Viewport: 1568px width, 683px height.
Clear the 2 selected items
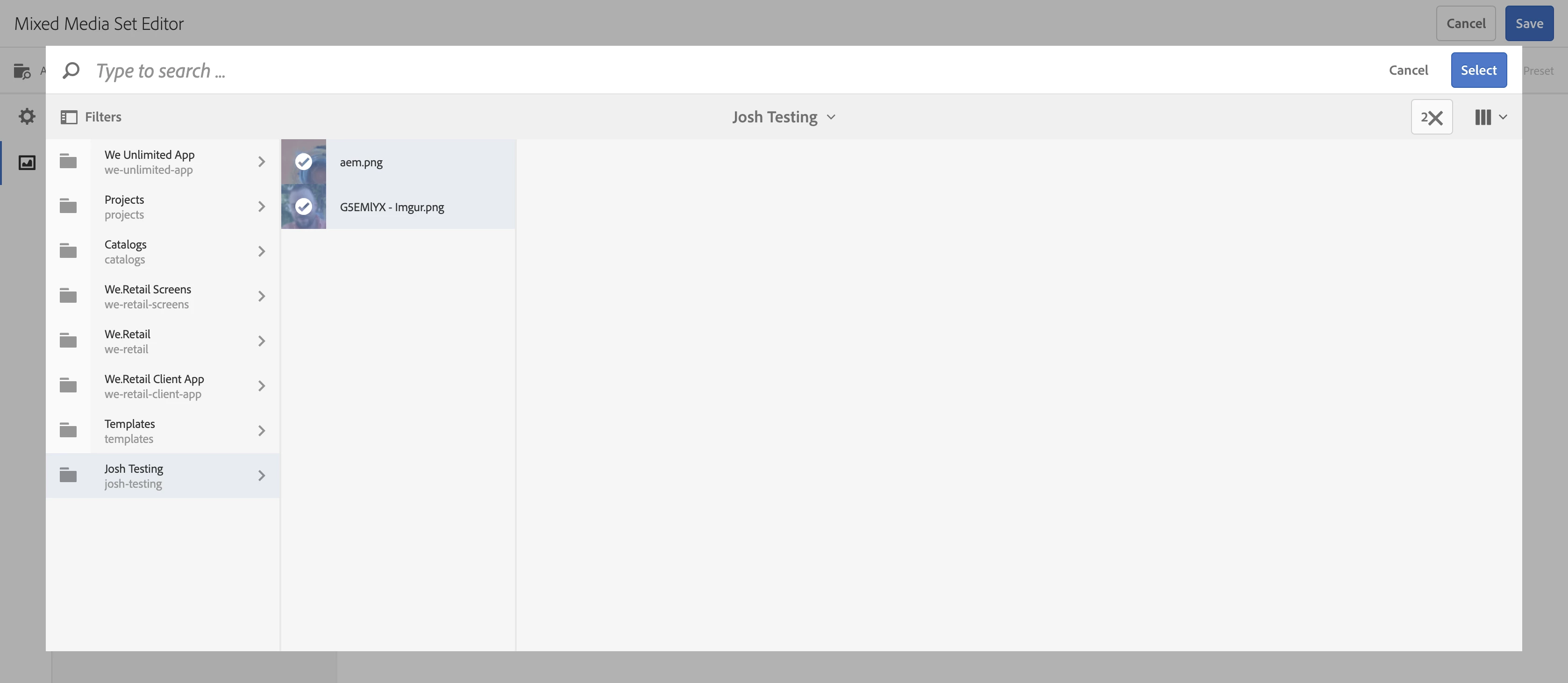[x=1431, y=117]
